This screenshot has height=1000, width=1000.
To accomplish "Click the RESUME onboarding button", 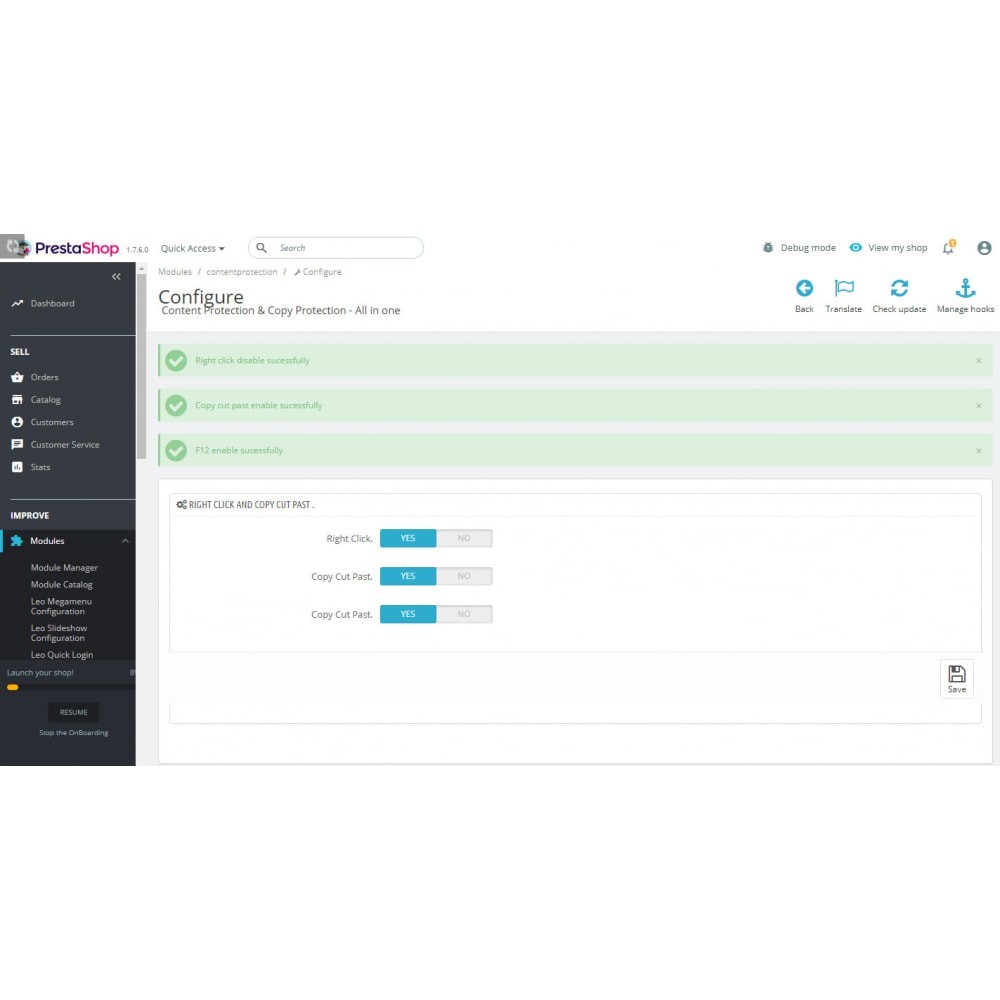I will click(x=73, y=712).
